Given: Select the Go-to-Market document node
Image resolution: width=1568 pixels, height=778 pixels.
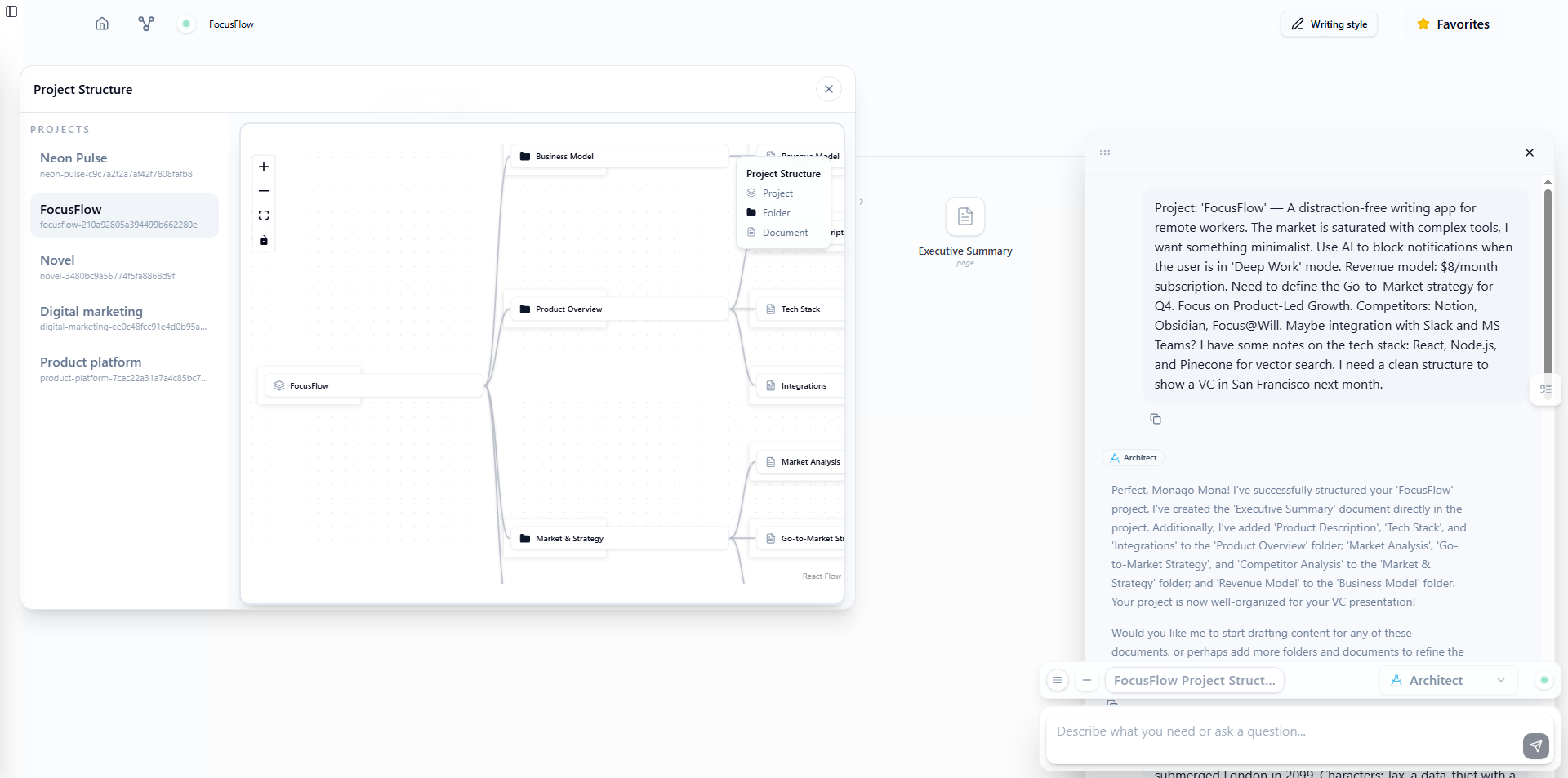Looking at the screenshot, I should coord(800,539).
